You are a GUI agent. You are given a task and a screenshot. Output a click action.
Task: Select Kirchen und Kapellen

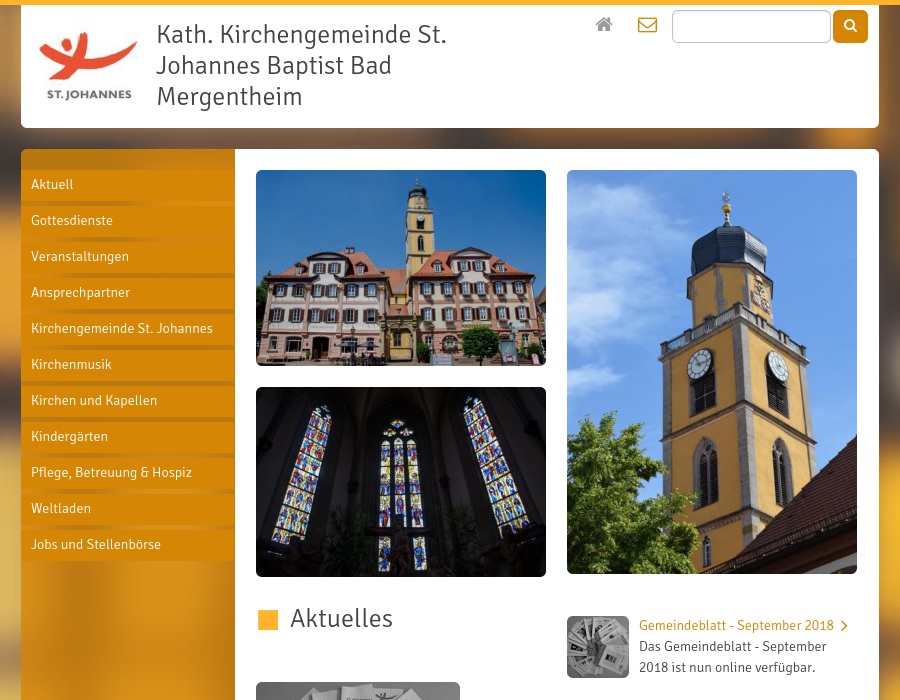pyautogui.click(x=94, y=400)
